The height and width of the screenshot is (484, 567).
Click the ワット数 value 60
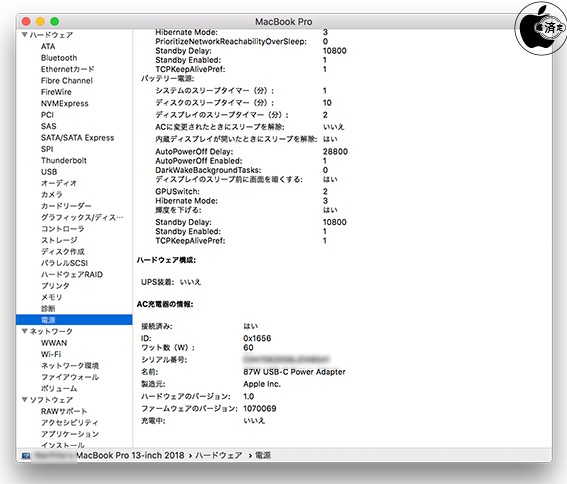click(x=248, y=348)
